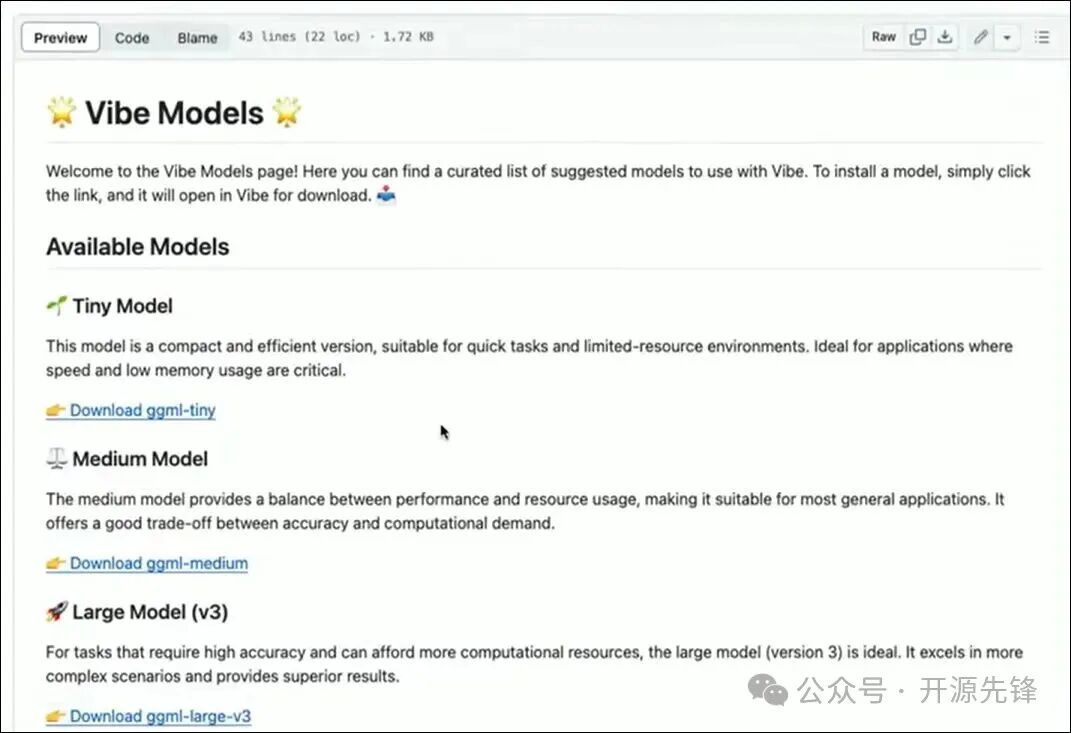Click the balance scale emoji beside Medium Model
Screen dimensions: 1071x733
(56, 459)
